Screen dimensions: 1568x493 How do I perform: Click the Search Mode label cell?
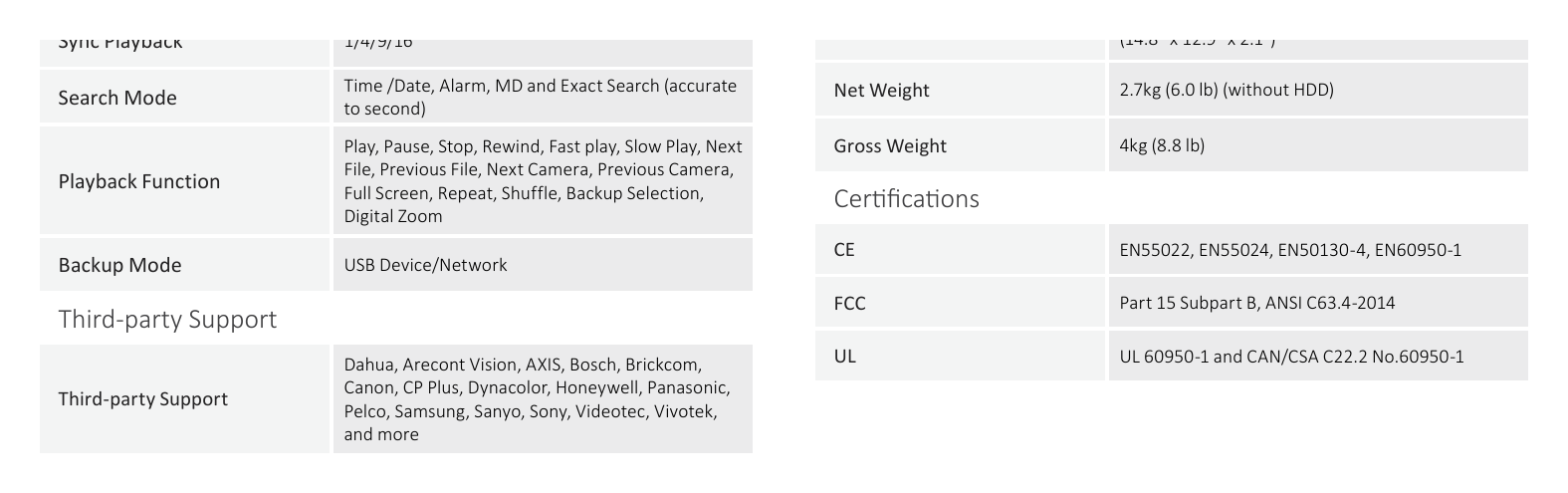(x=184, y=97)
